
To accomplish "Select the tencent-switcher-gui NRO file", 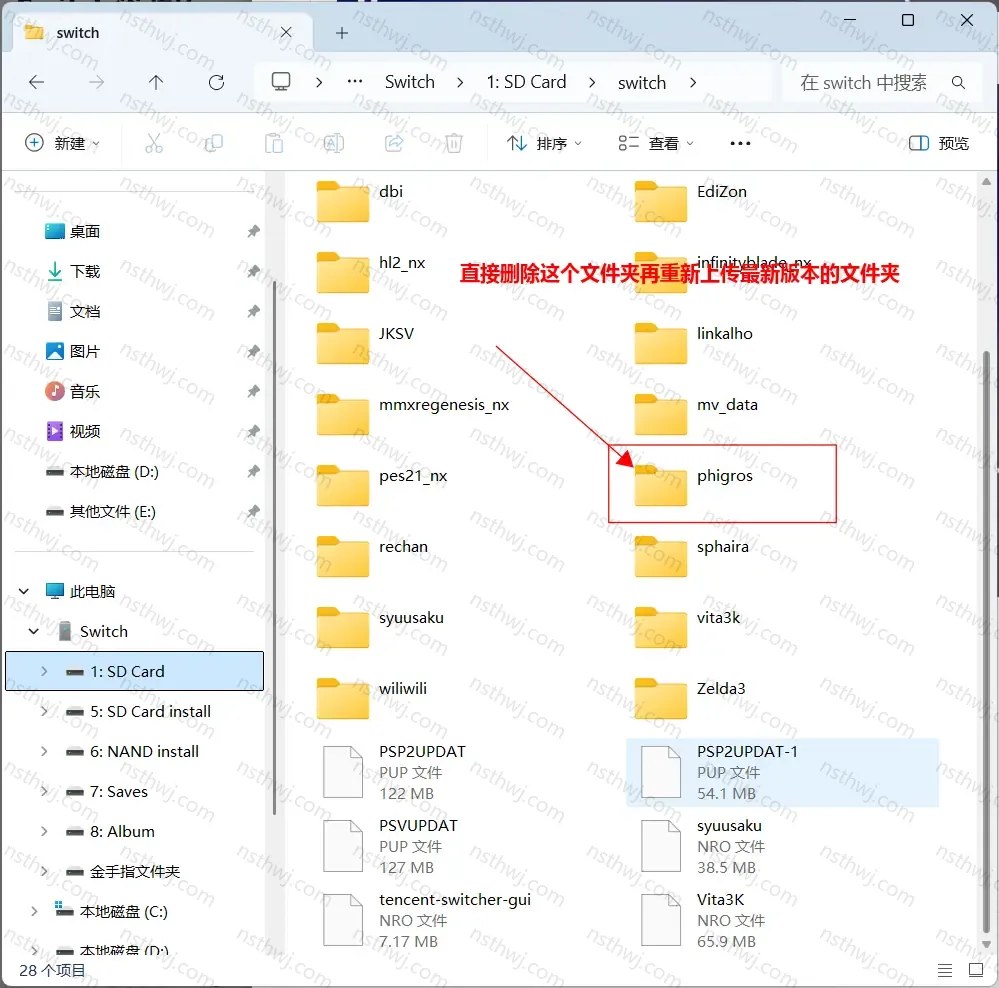I will coord(426,920).
